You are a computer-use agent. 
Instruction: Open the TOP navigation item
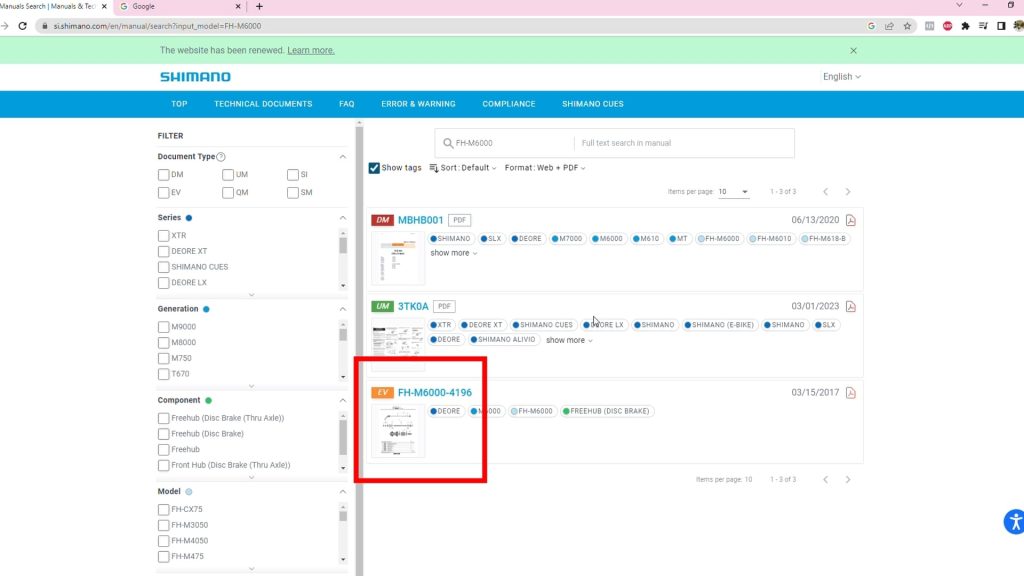pyautogui.click(x=179, y=104)
